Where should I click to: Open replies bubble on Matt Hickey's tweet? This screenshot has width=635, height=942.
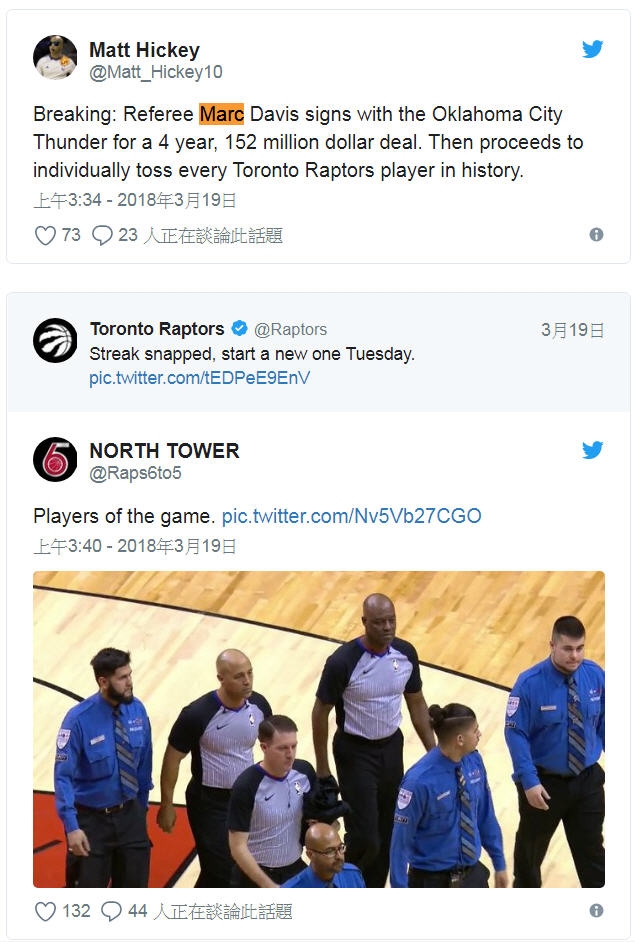click(x=102, y=235)
